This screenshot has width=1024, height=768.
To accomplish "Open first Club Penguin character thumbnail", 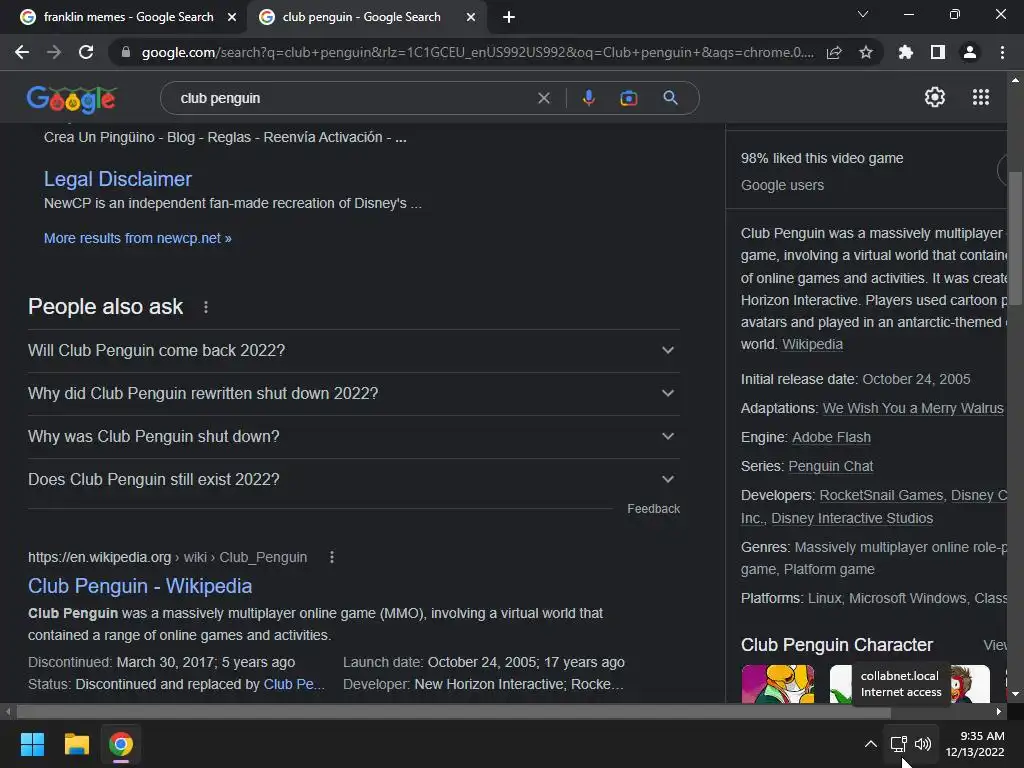I will [x=778, y=684].
